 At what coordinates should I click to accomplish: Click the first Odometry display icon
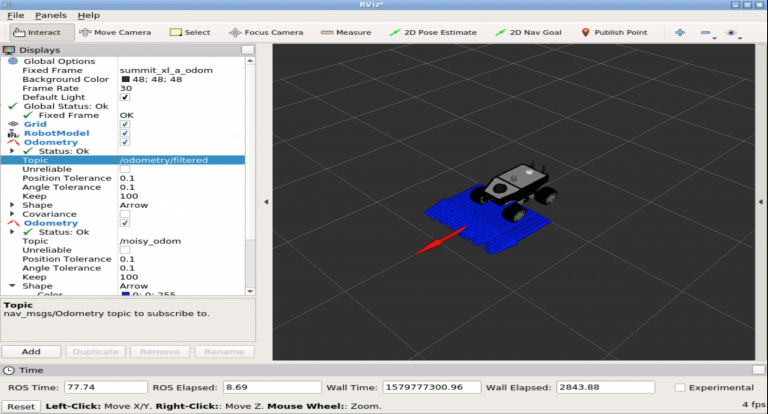[x=13, y=142]
